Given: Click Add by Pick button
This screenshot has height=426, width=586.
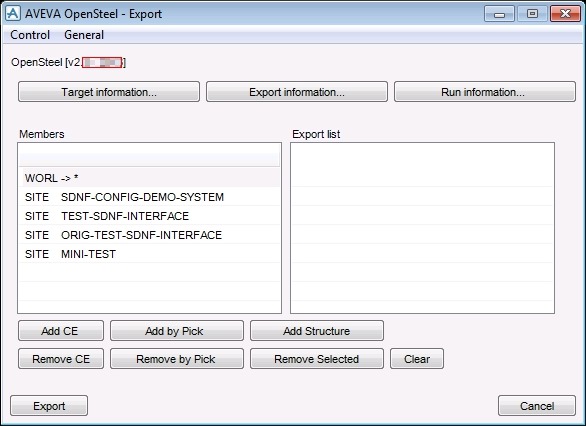Looking at the screenshot, I should (x=177, y=331).
